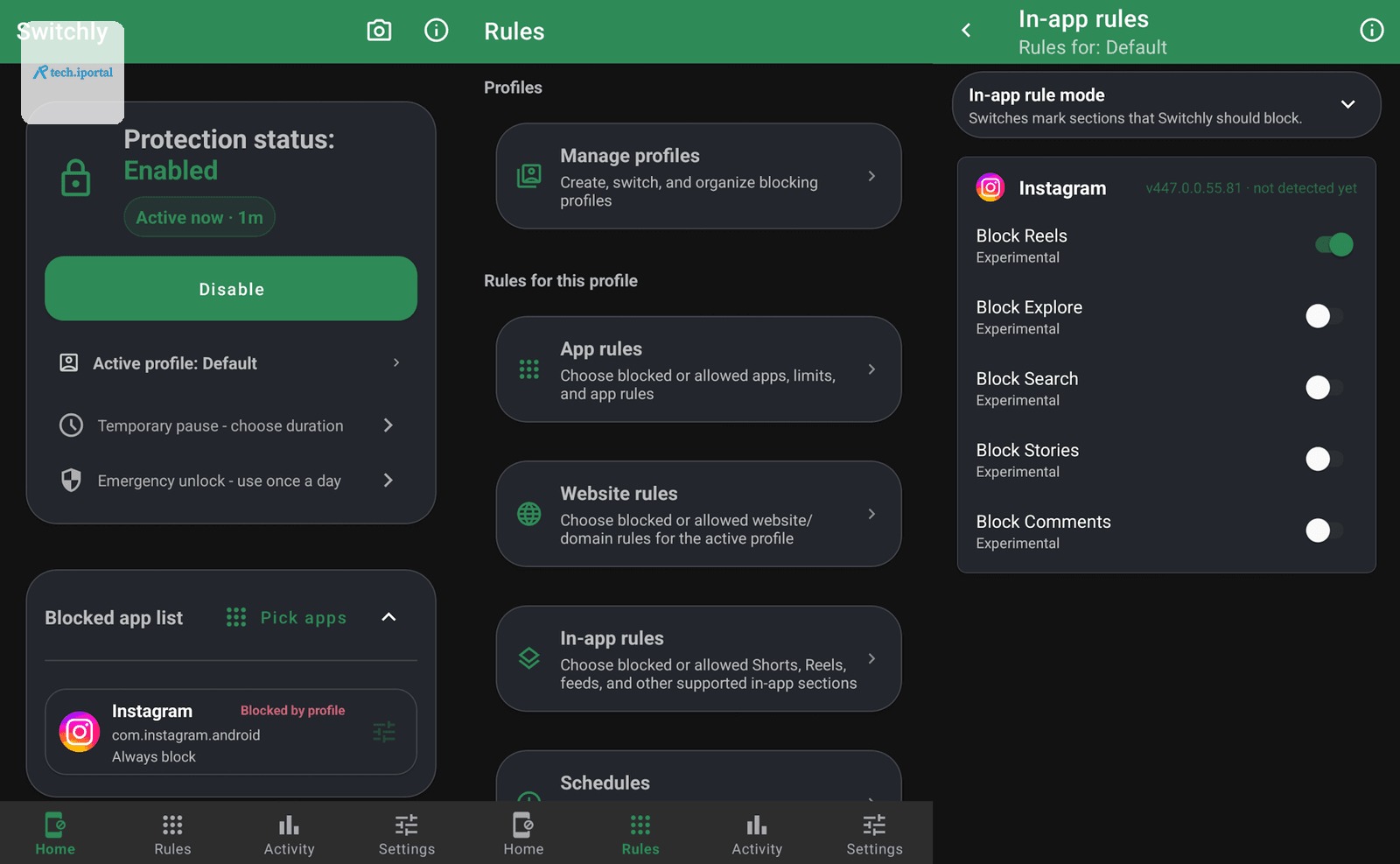Click 'Always block' text under Instagram
The image size is (1400, 864).
pyautogui.click(x=154, y=757)
